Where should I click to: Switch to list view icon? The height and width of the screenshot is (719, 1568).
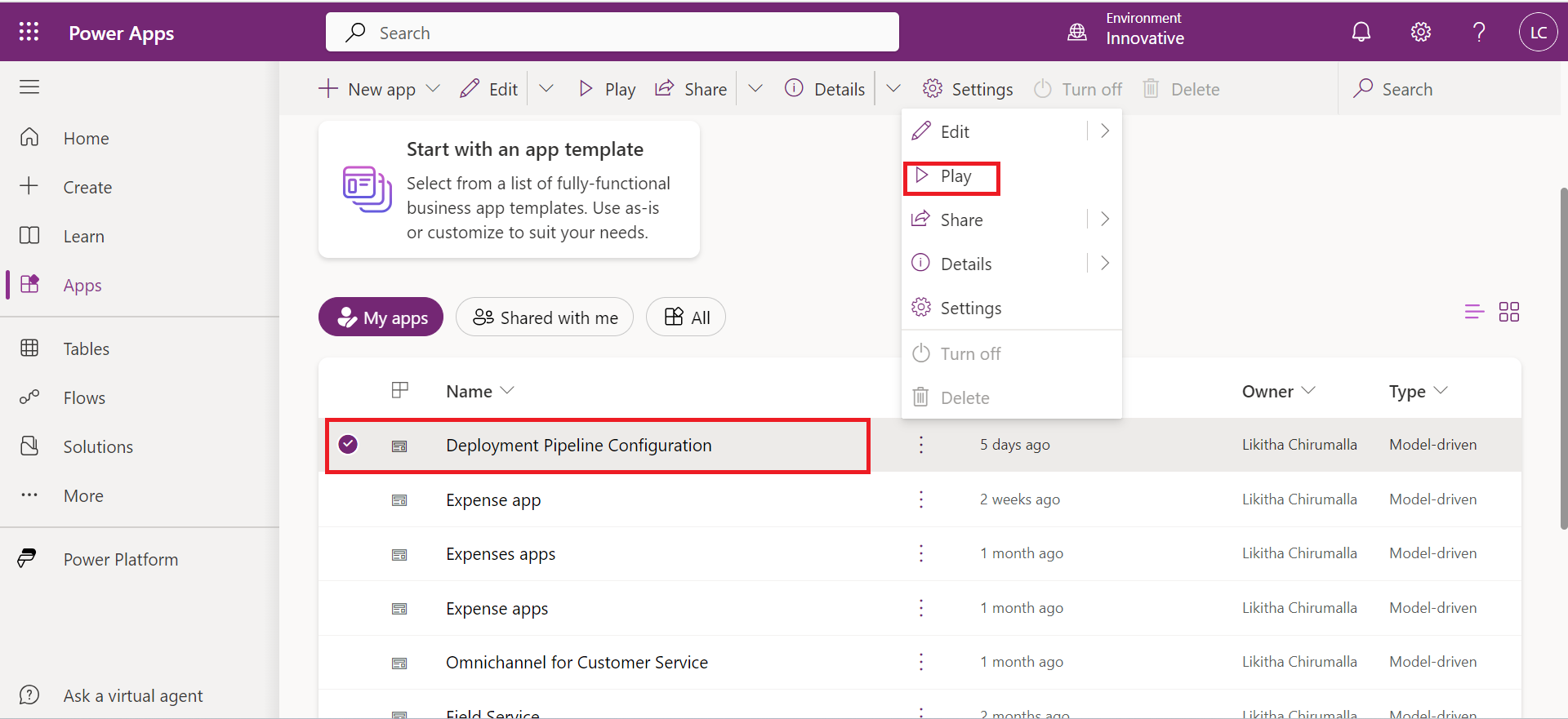(x=1473, y=312)
